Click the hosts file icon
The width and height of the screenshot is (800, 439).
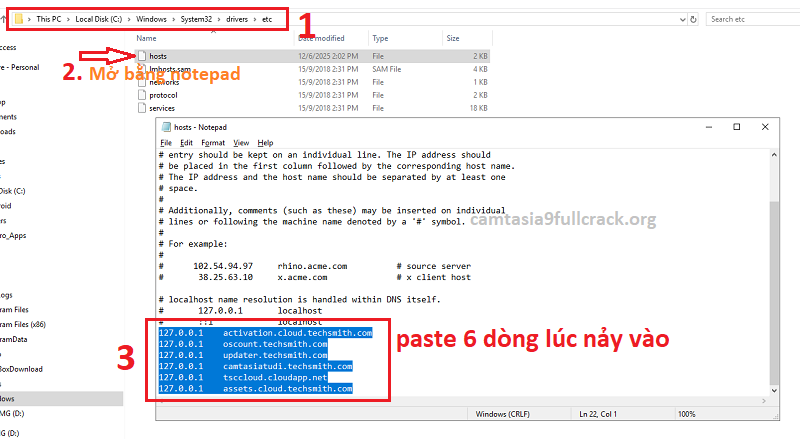click(142, 56)
